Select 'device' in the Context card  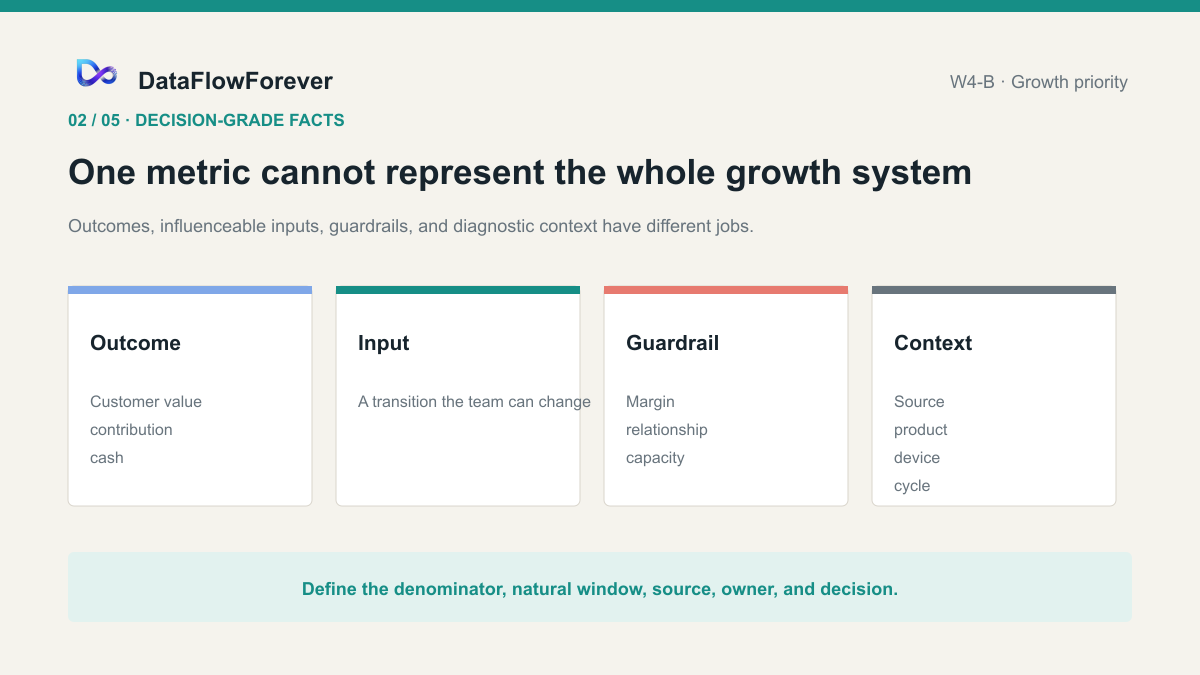pos(917,458)
